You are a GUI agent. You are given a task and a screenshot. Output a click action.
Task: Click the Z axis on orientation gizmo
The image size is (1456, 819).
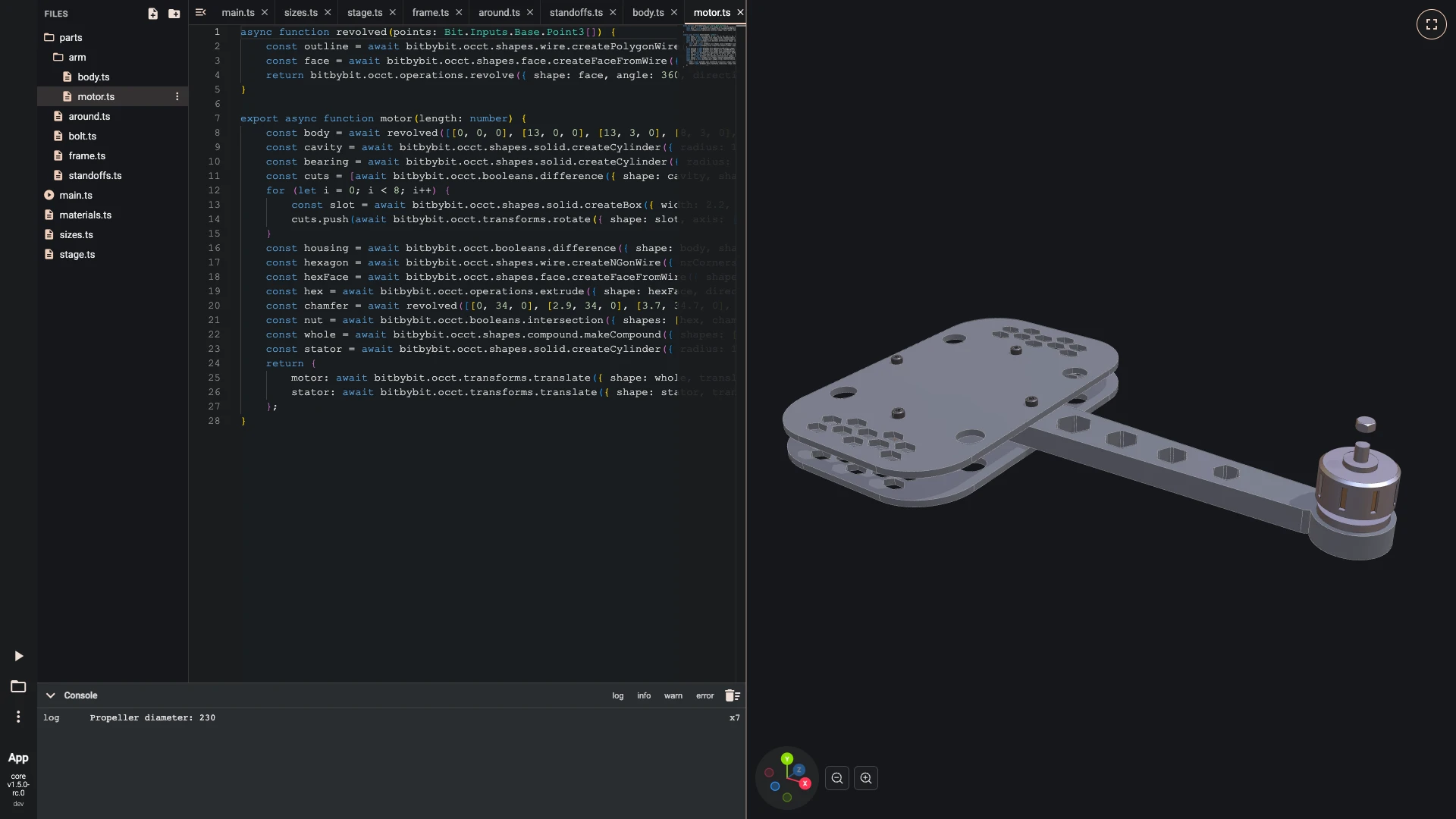tap(799, 770)
